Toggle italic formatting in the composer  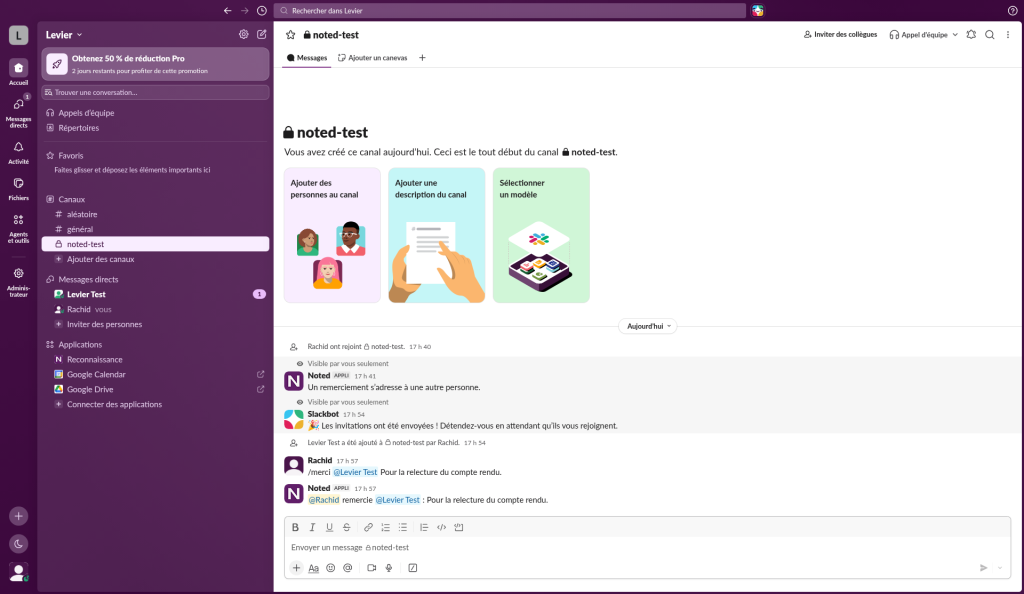click(312, 527)
